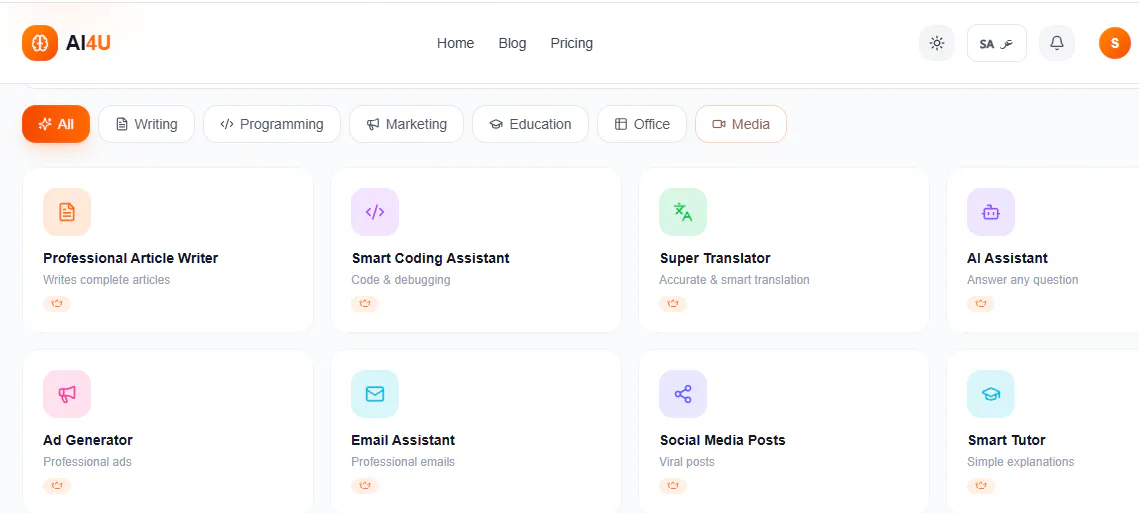Screen dimensions: 1139x513
Task: Click the 'Code & debugging' description
Action: (401, 280)
